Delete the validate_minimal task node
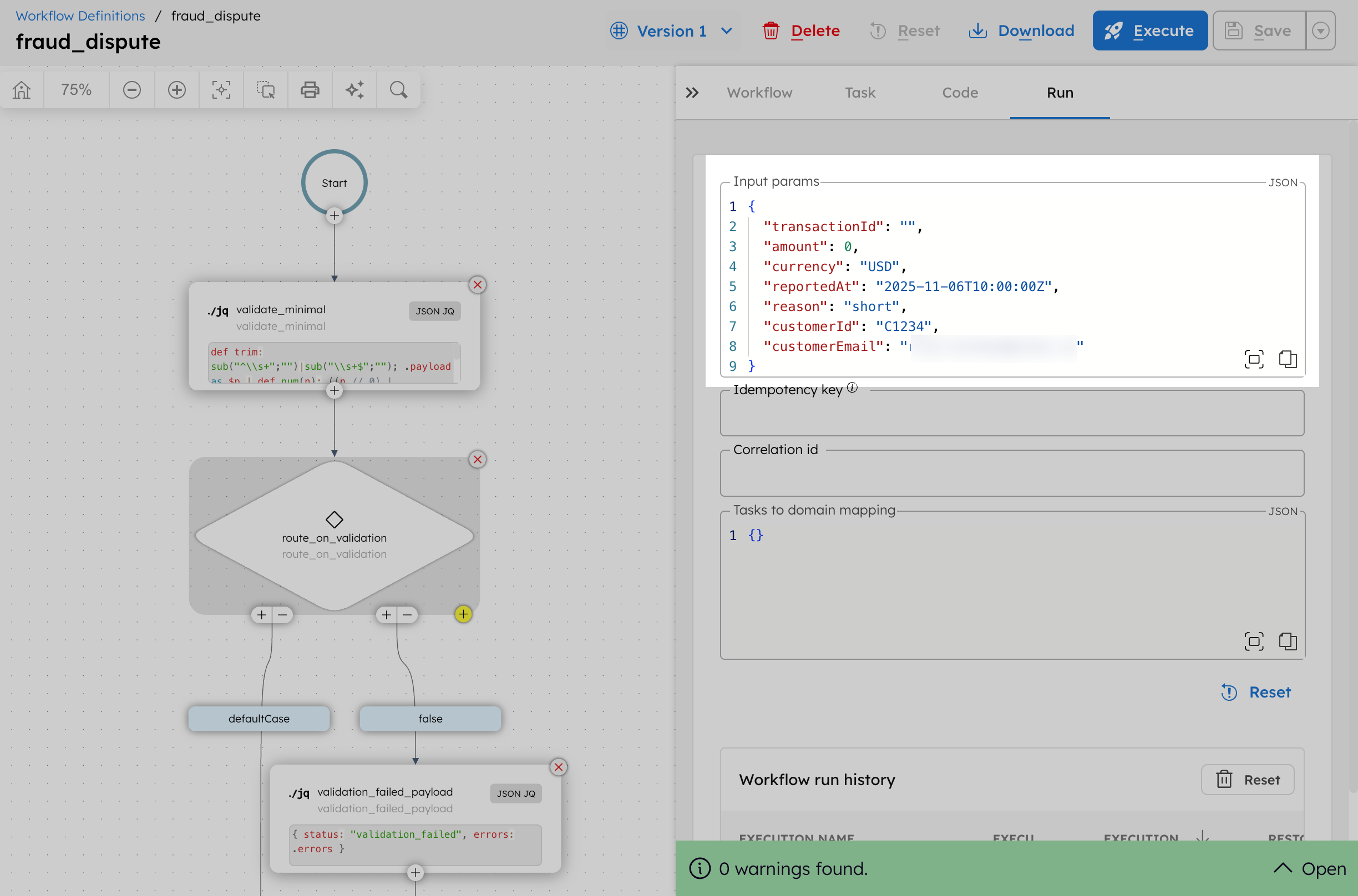This screenshot has width=1358, height=896. point(478,284)
